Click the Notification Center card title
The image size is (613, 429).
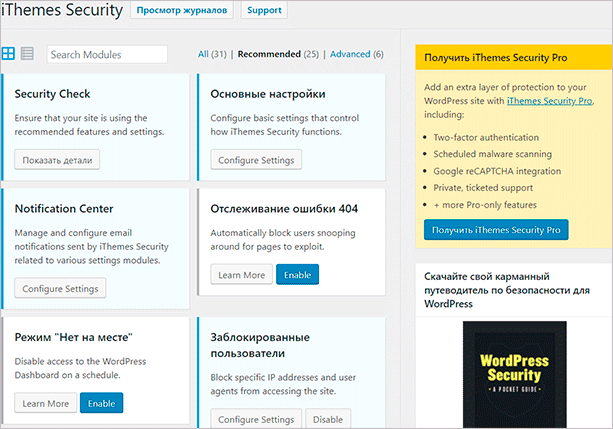[64, 208]
